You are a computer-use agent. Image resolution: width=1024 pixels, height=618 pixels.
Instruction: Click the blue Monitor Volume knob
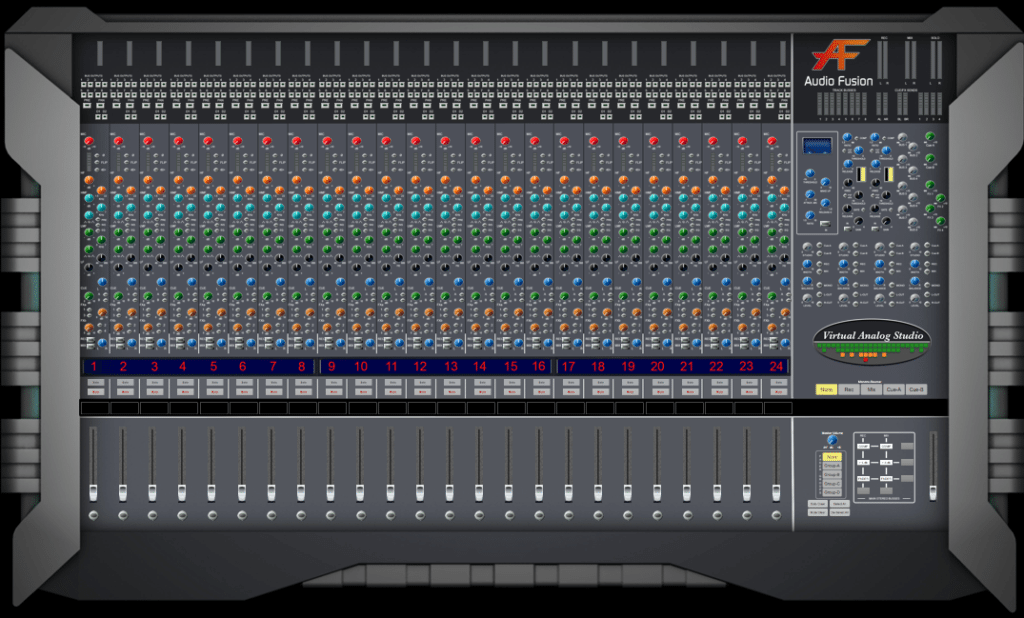832,438
